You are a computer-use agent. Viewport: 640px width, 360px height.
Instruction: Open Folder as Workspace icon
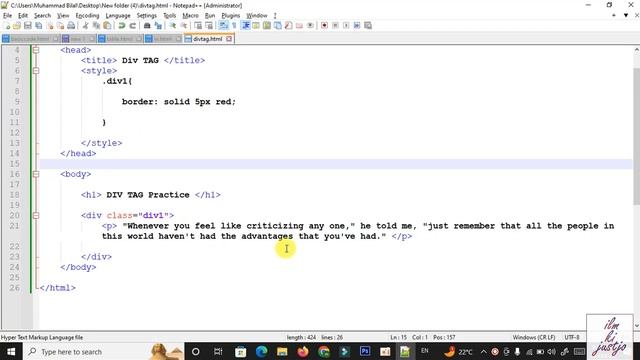pyautogui.click(x=299, y=26)
